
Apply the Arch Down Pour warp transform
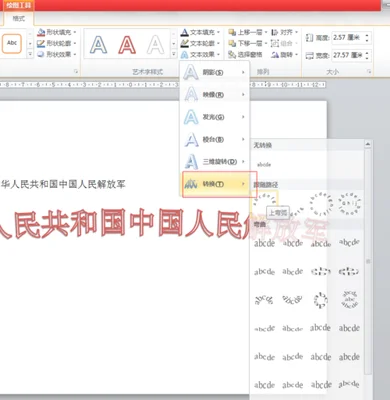pos(293,300)
